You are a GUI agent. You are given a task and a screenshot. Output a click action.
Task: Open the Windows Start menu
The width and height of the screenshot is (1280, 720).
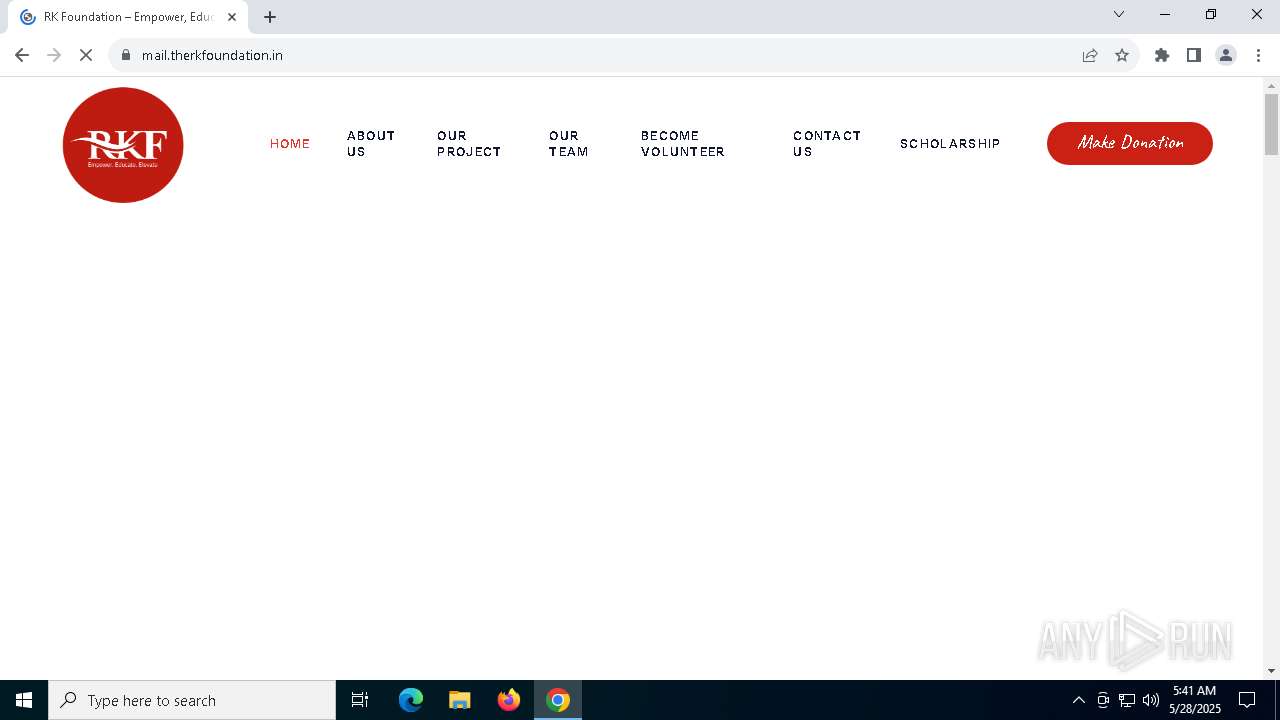24,700
